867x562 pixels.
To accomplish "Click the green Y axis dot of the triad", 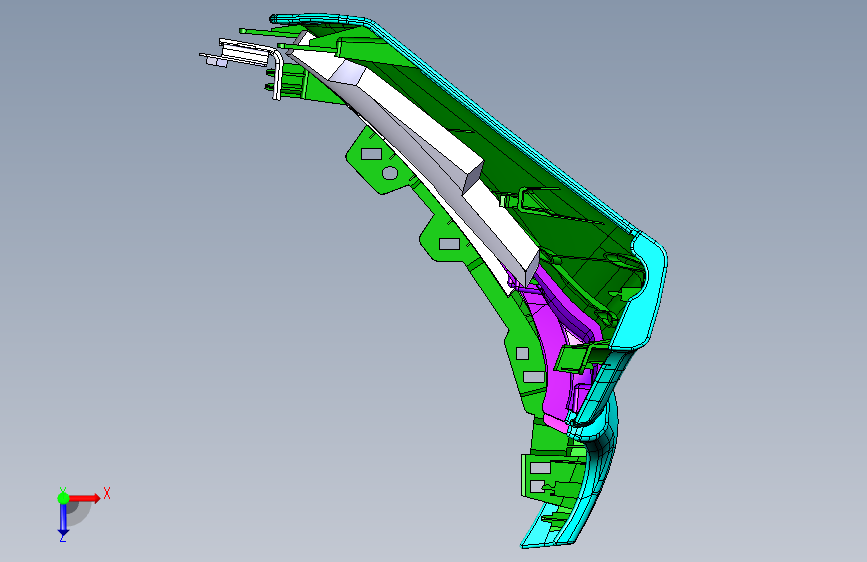I will (x=63, y=498).
